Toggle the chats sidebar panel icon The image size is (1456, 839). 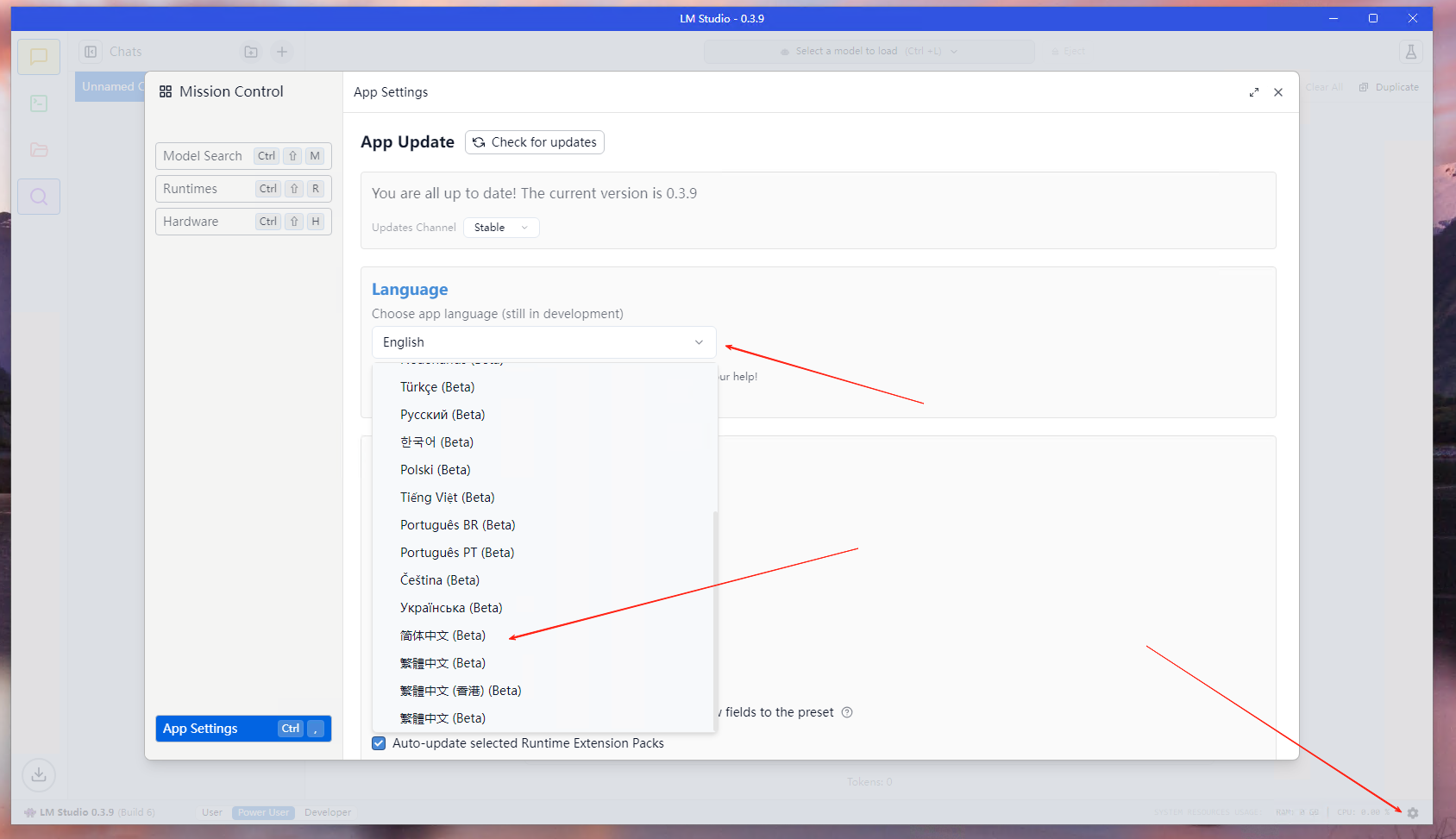pyautogui.click(x=91, y=52)
